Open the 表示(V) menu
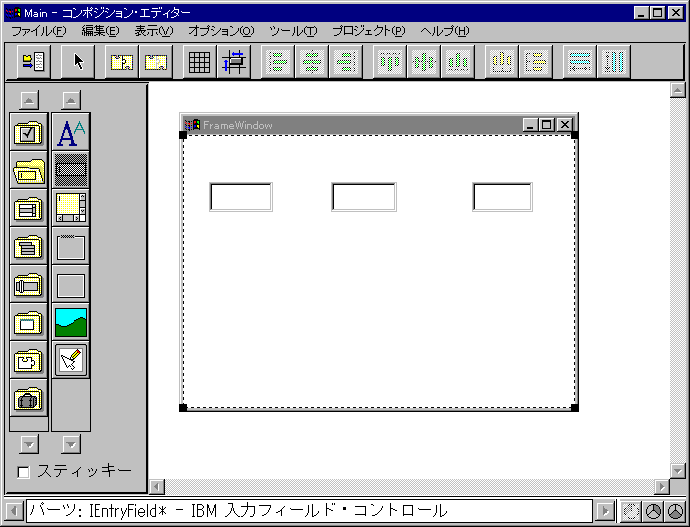The width and height of the screenshot is (690, 527). tap(154, 31)
